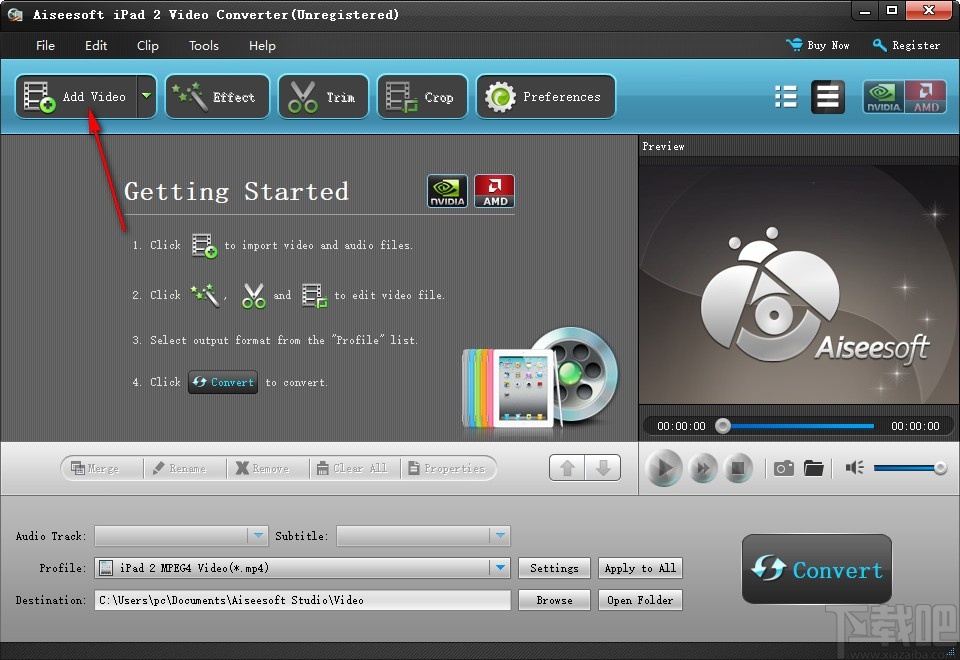Click the Aiseesoft preview area
Screen dimensions: 960x660
(798, 284)
